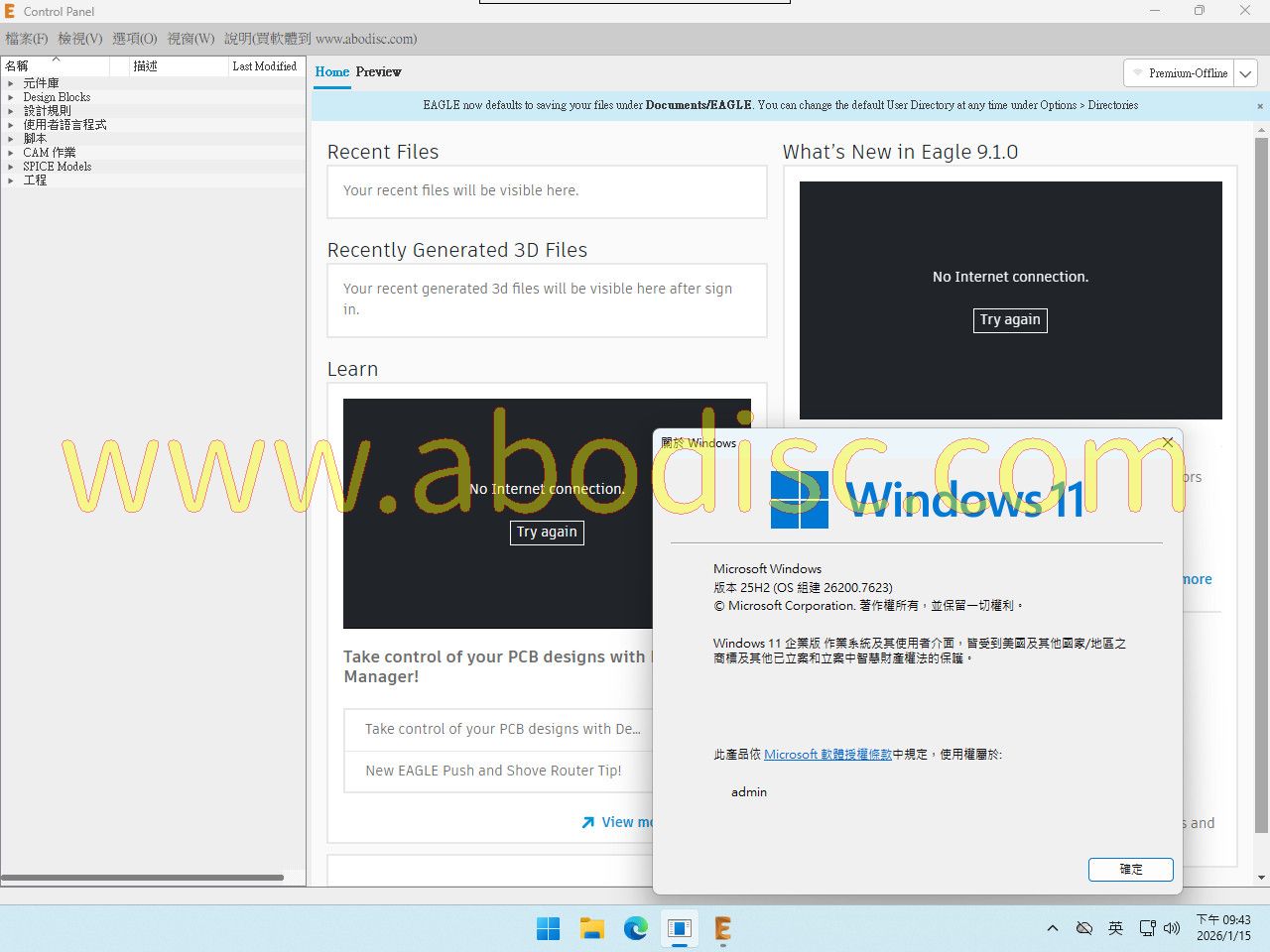The image size is (1270, 952).
Task: Switch to the Preview tab
Action: pyautogui.click(x=378, y=72)
